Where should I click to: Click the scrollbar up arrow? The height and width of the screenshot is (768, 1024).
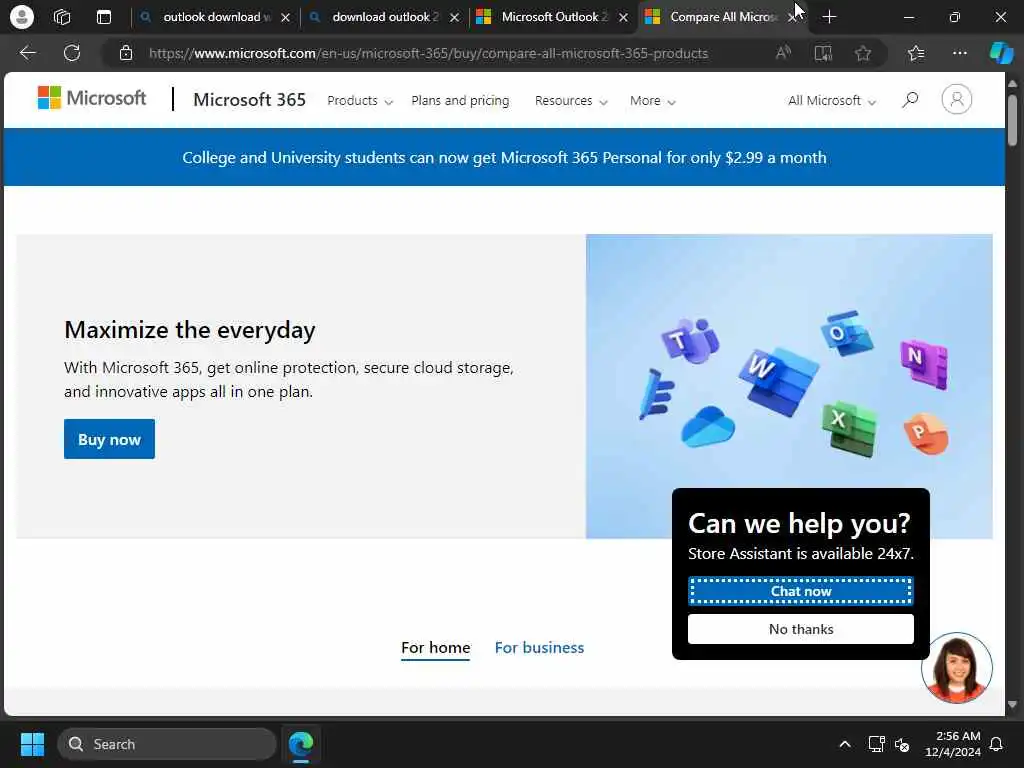(1012, 84)
